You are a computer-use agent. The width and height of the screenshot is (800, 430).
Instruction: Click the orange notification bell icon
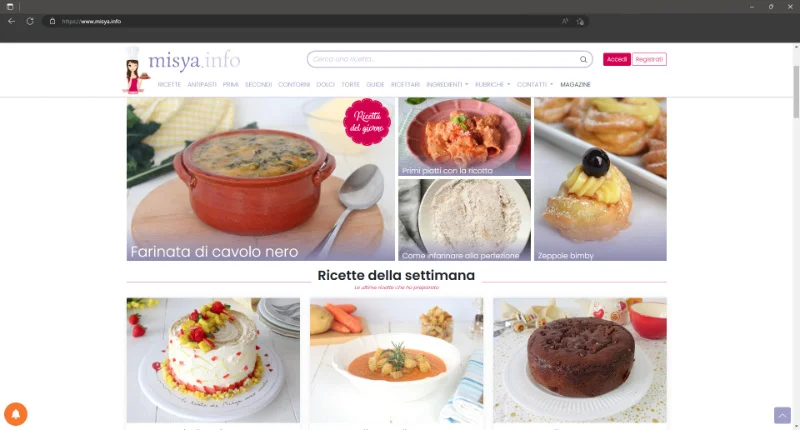16,414
